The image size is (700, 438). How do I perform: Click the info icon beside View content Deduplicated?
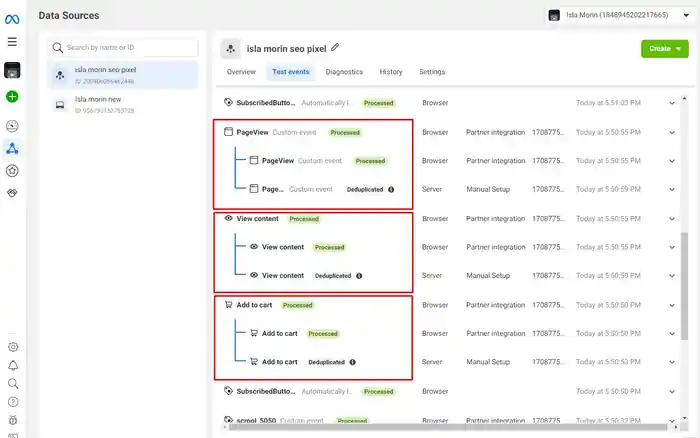coord(359,276)
